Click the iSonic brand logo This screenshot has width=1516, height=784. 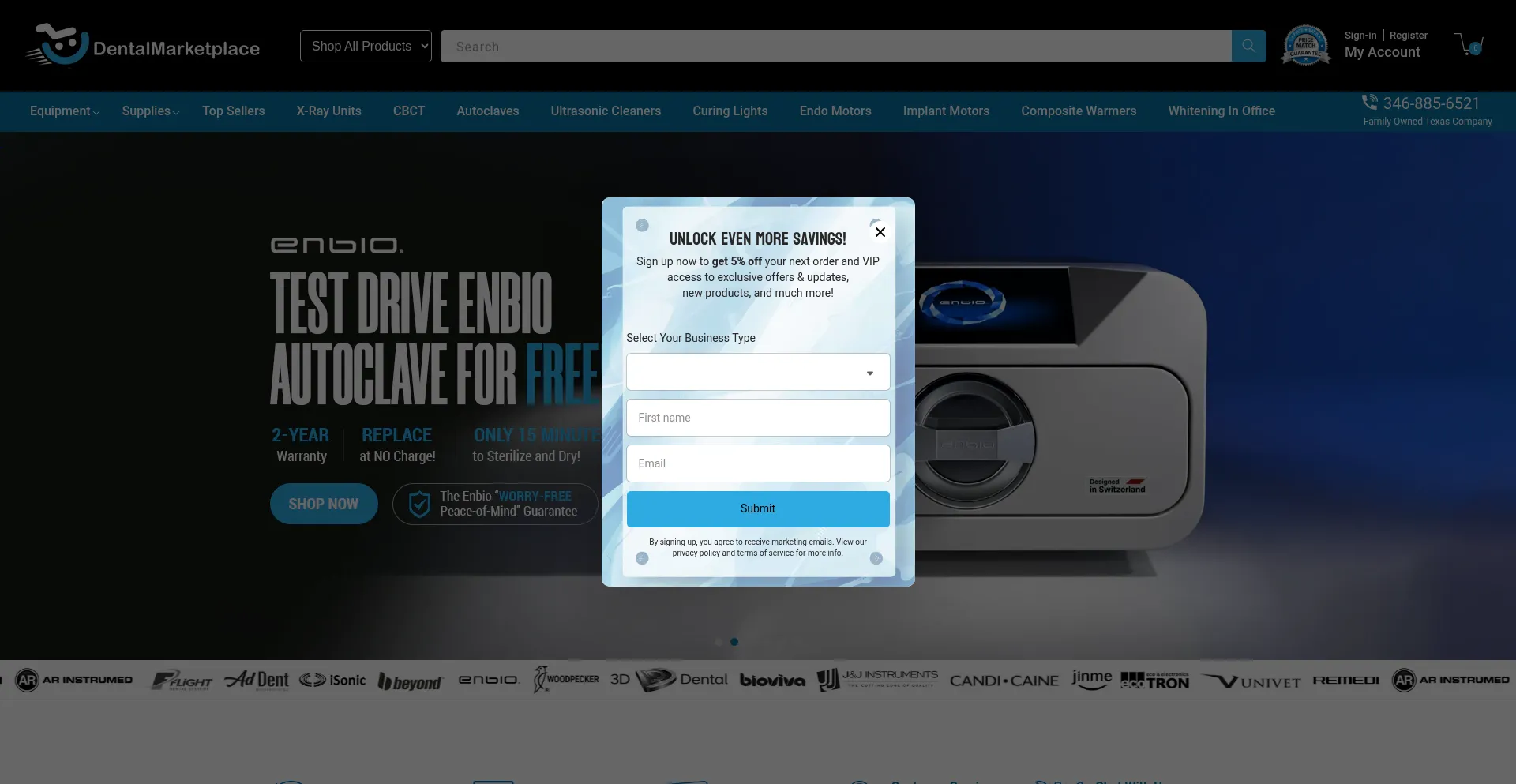click(x=332, y=680)
